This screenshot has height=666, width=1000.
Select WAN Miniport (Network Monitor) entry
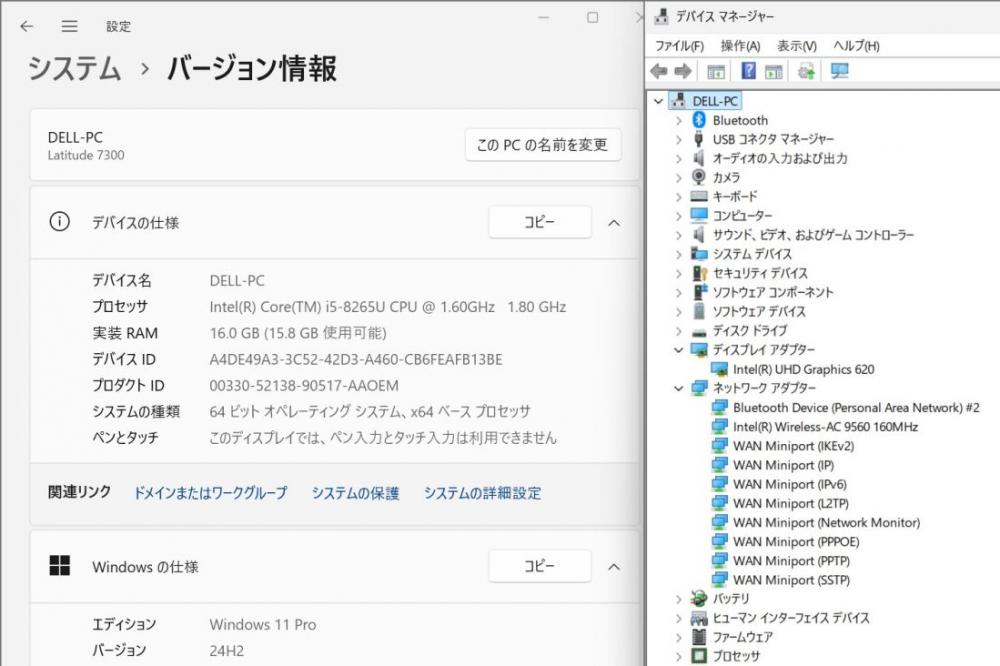click(827, 522)
